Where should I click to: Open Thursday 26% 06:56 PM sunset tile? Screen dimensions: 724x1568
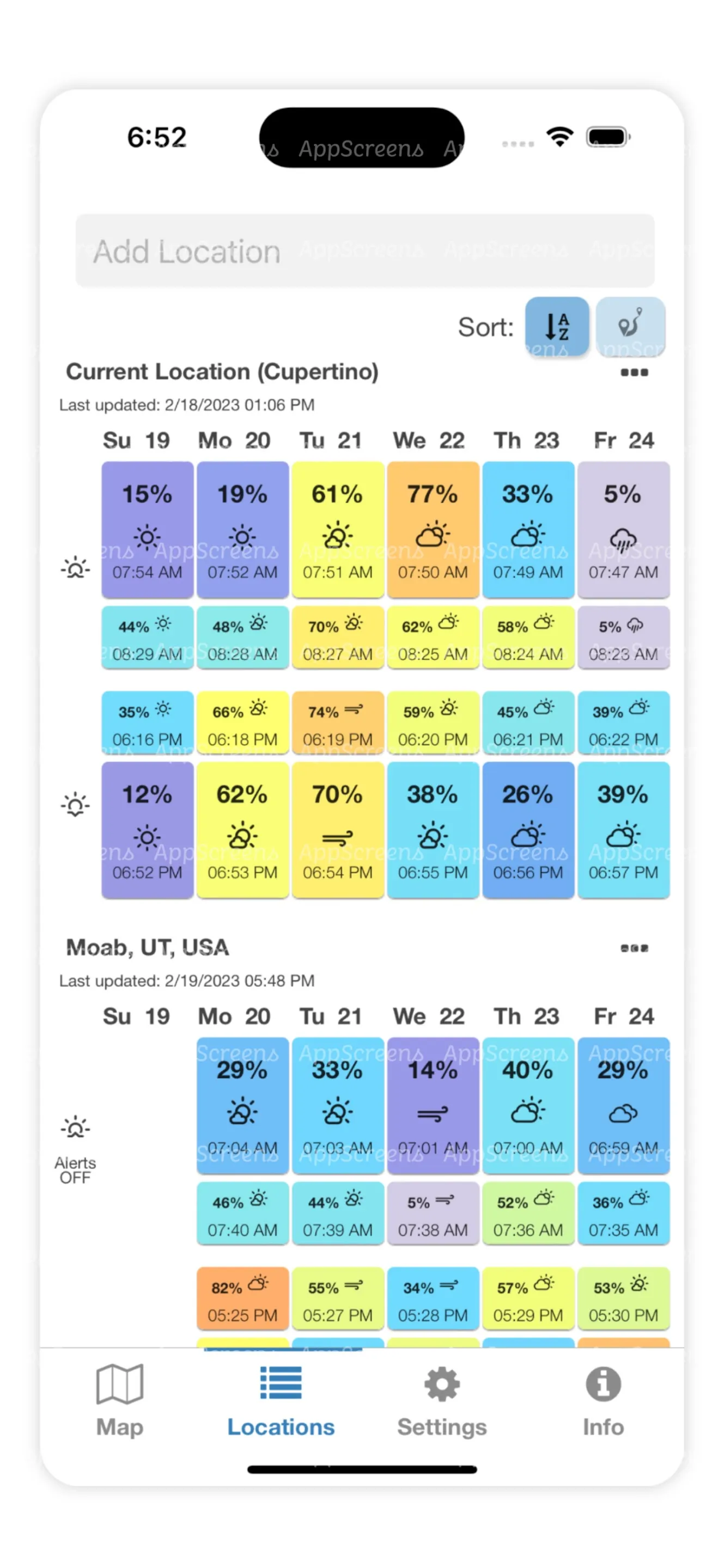[x=527, y=830]
